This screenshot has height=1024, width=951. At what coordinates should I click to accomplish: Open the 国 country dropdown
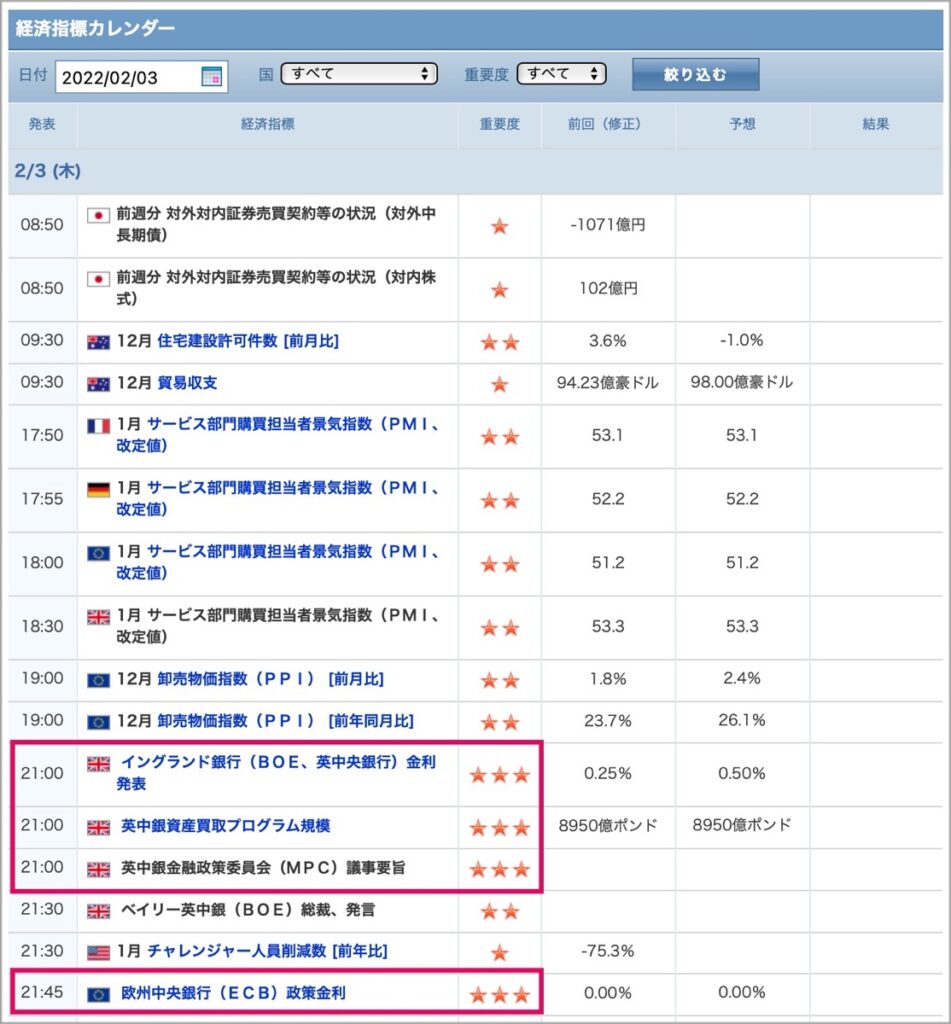click(359, 73)
